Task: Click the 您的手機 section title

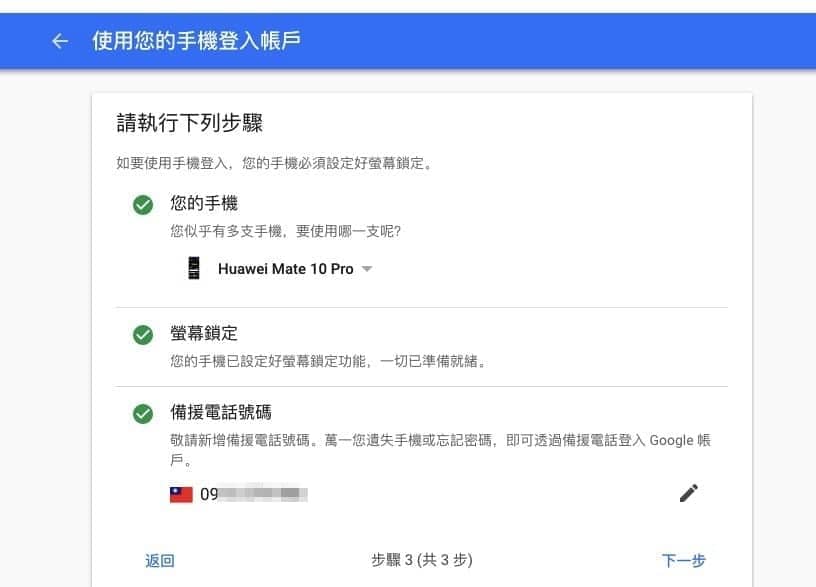Action: pos(204,203)
